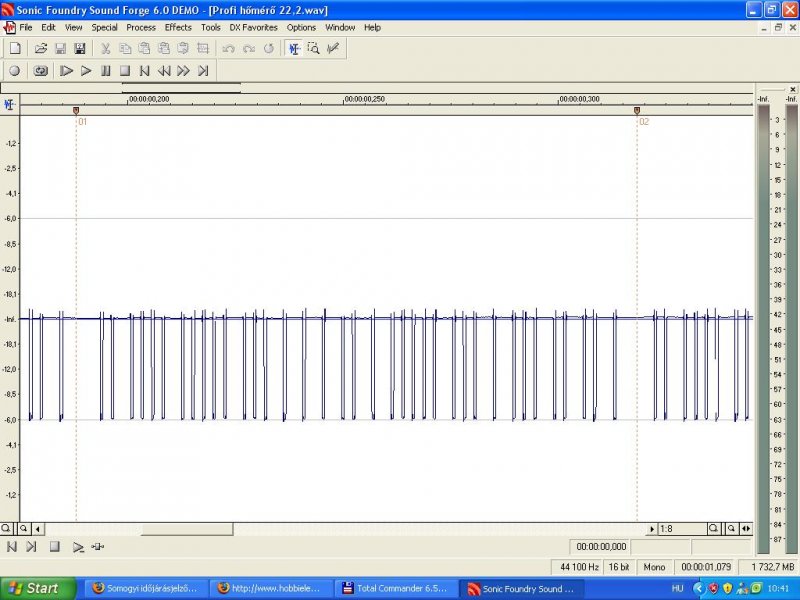Click the 1:8 zoom ratio display
800x600 pixels.
tap(682, 529)
